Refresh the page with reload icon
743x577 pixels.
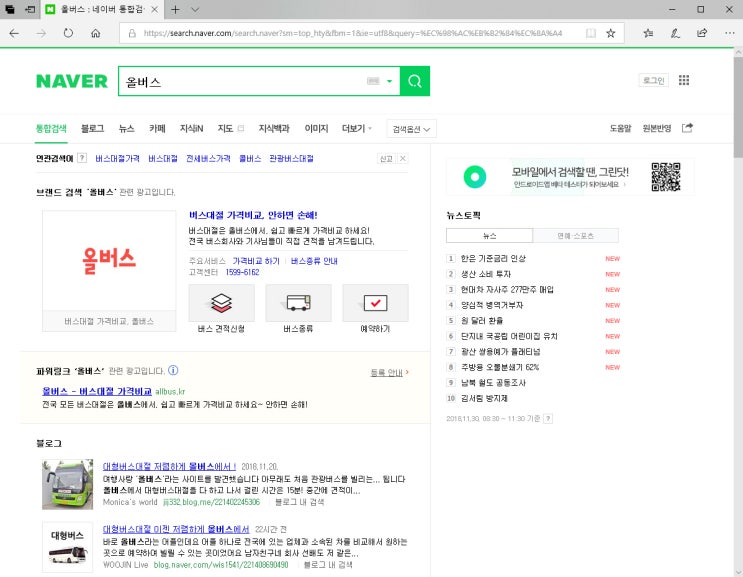[69, 33]
